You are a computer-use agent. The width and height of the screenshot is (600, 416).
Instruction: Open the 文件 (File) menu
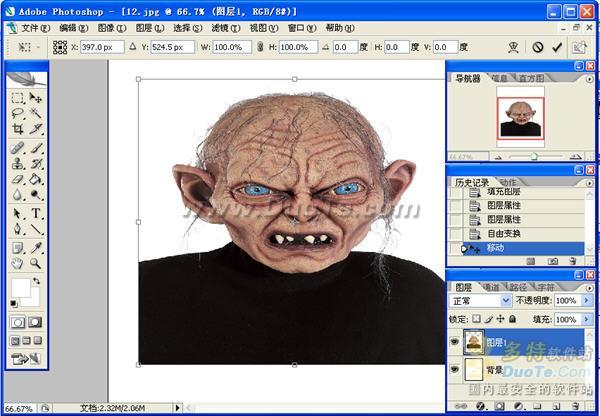[x=35, y=28]
